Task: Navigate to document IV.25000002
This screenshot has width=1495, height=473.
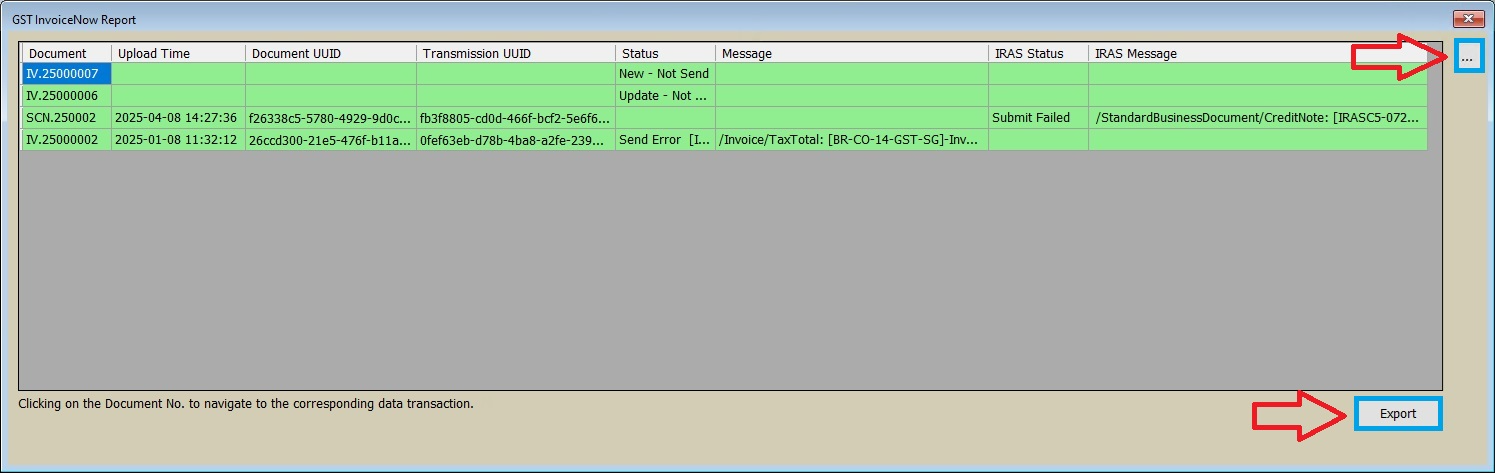Action: [63, 140]
